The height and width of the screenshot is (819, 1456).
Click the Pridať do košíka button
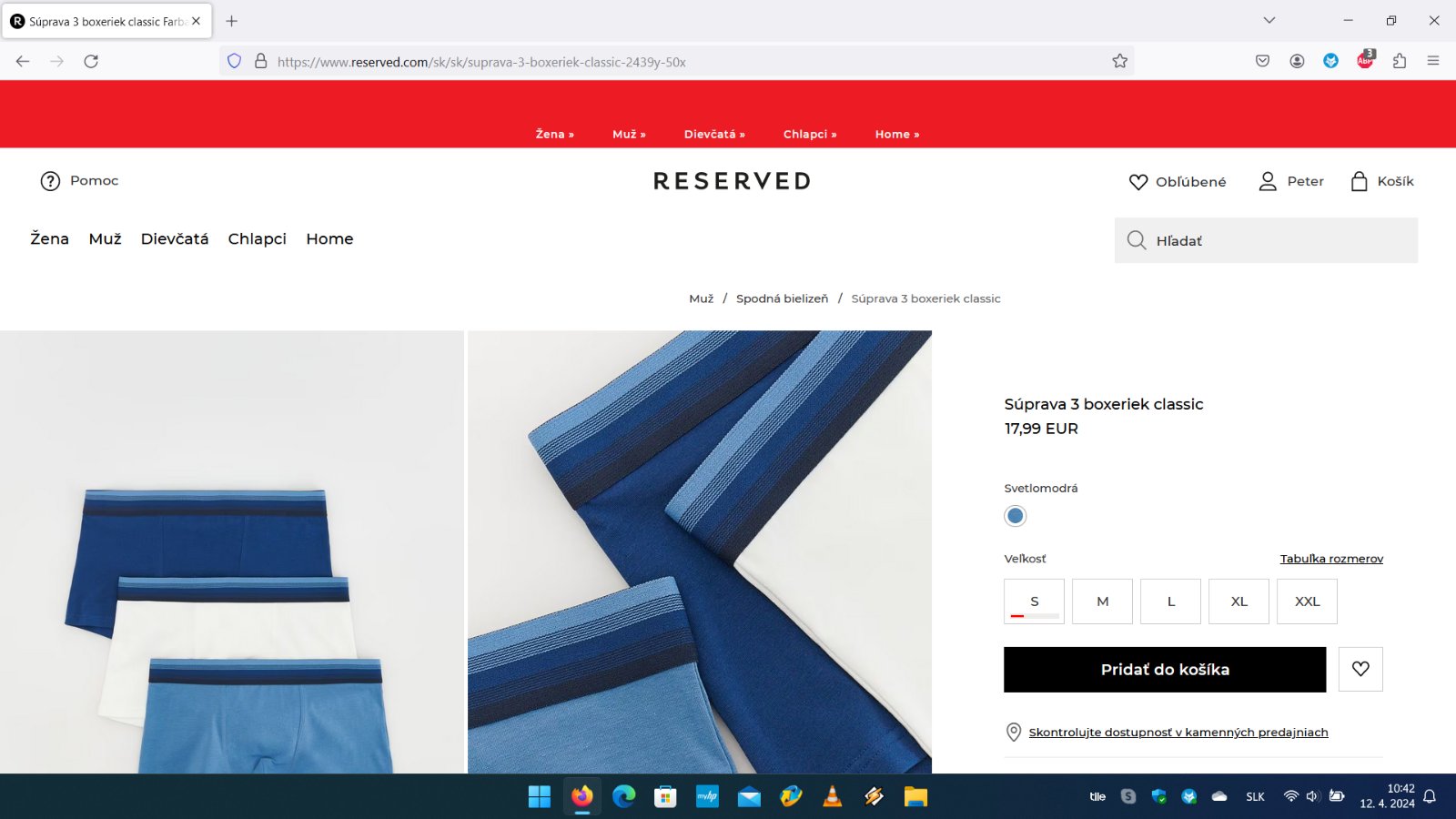1164,670
